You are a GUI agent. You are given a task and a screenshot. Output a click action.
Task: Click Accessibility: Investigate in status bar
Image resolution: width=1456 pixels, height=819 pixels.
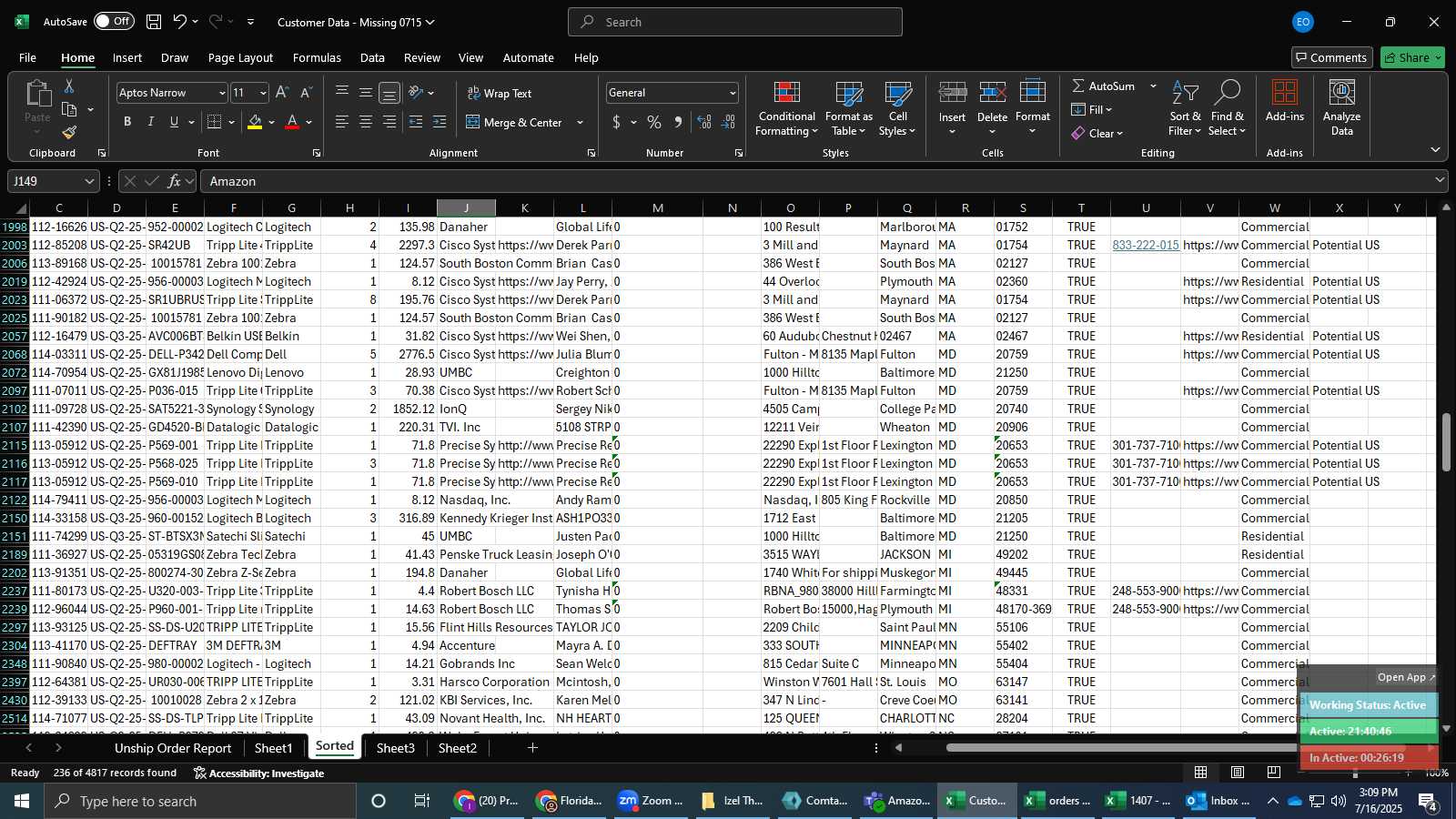pyautogui.click(x=258, y=773)
